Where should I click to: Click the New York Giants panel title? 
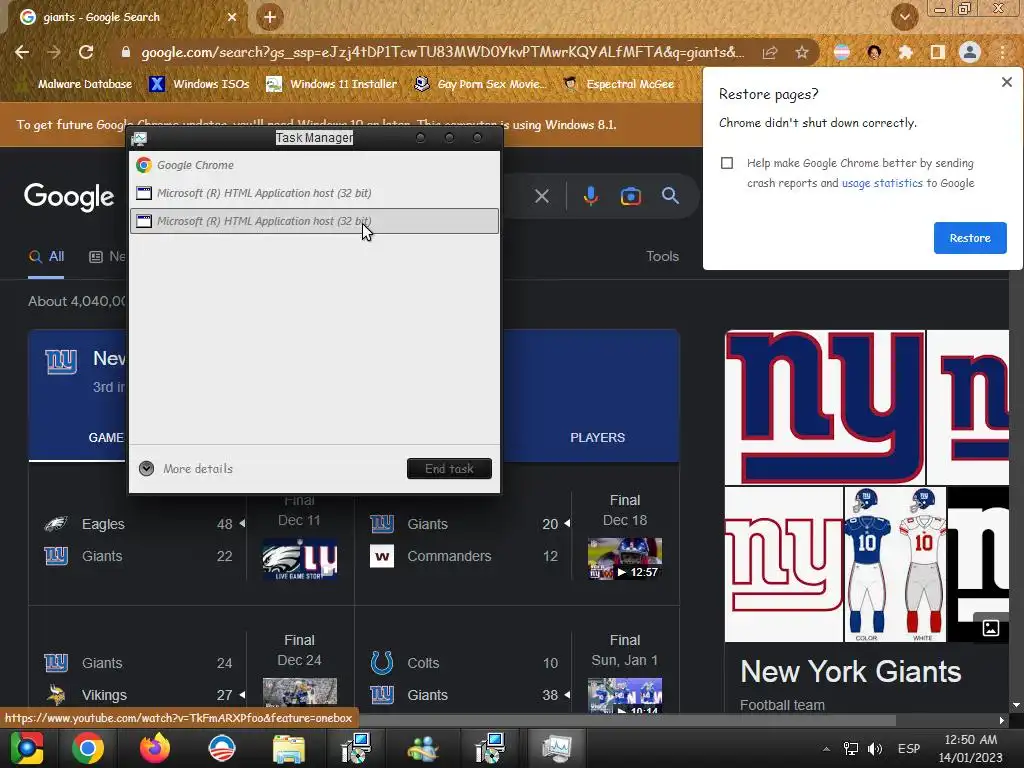[851, 671]
